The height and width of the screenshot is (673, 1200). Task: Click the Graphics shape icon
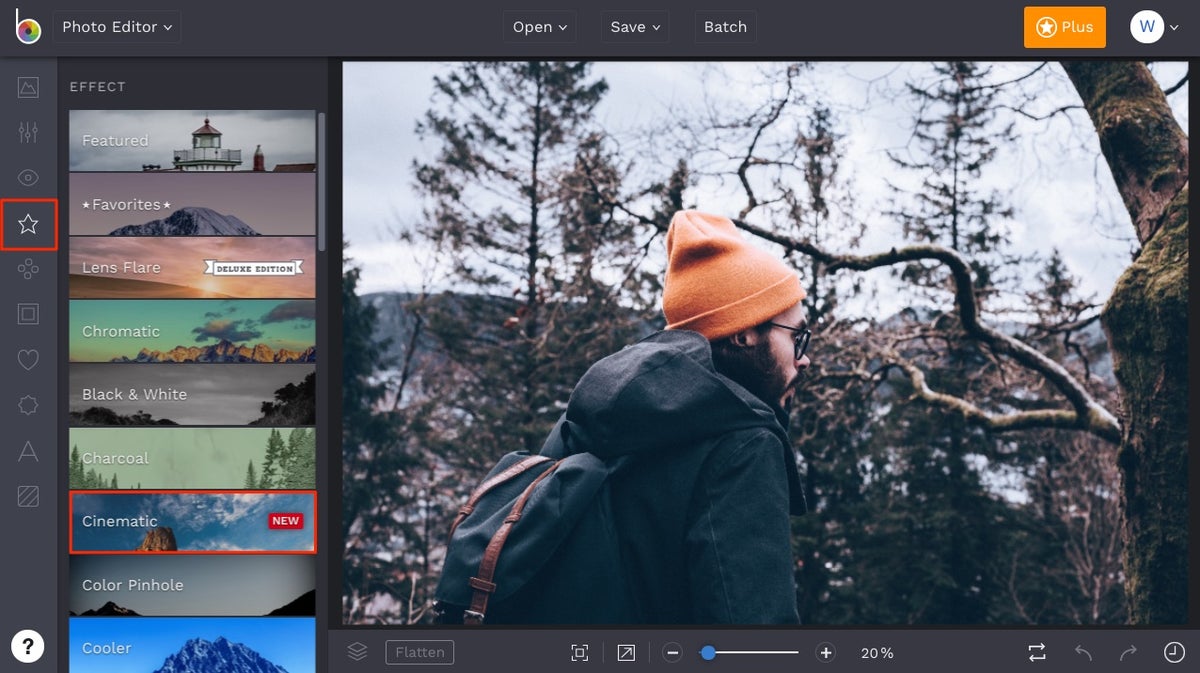coord(28,268)
